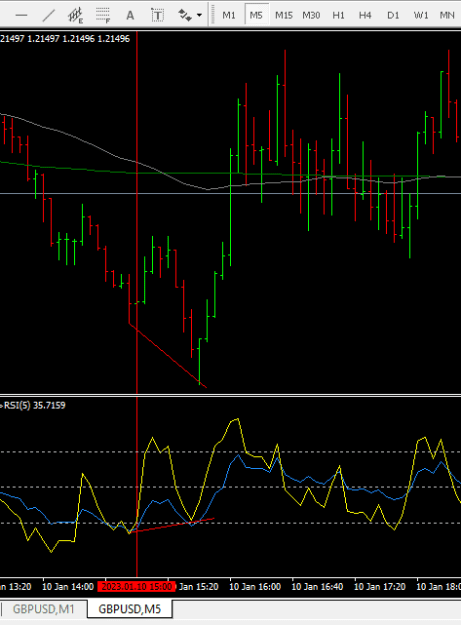Switch chart to H1 timeframe

pyautogui.click(x=338, y=15)
